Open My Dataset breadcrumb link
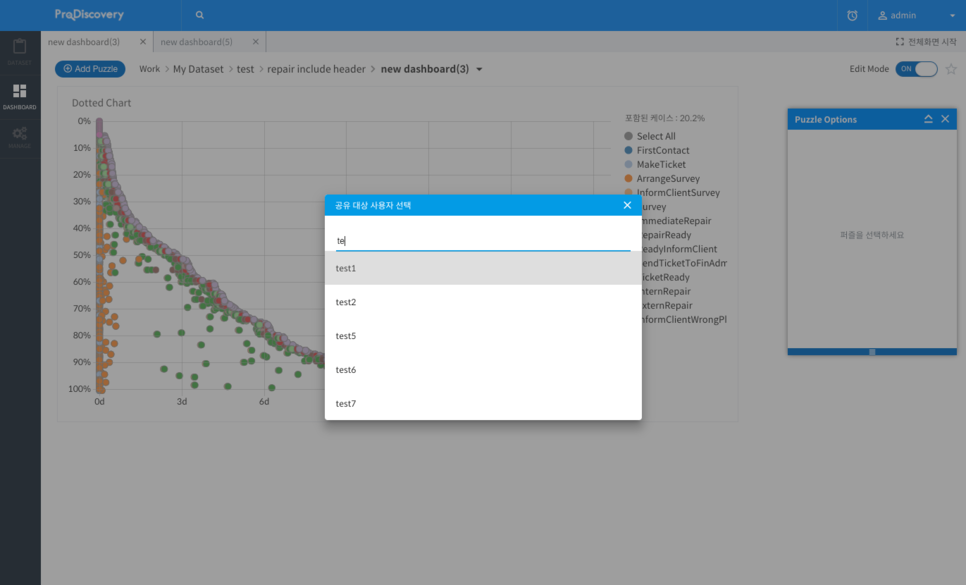Screen dimensions: 966x585 tap(198, 69)
